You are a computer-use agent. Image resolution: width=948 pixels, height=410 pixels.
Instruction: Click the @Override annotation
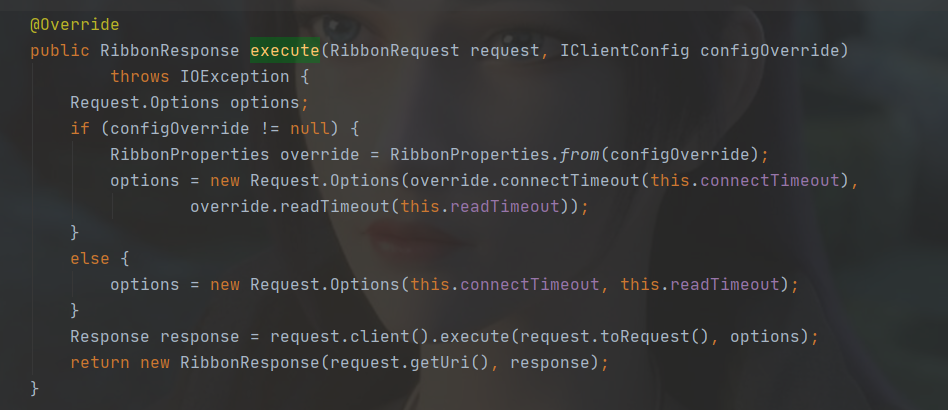74,25
